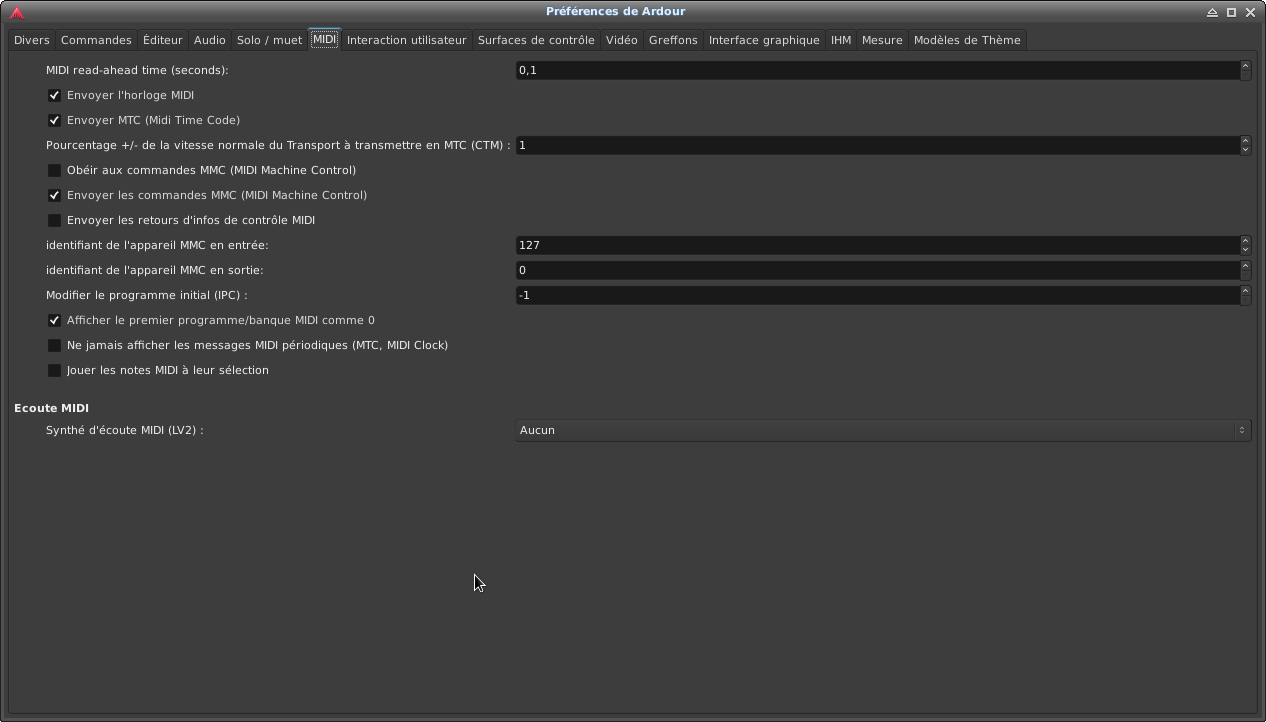Switch to the Divers tab
Viewport: 1266px width, 722px height.
(x=32, y=40)
